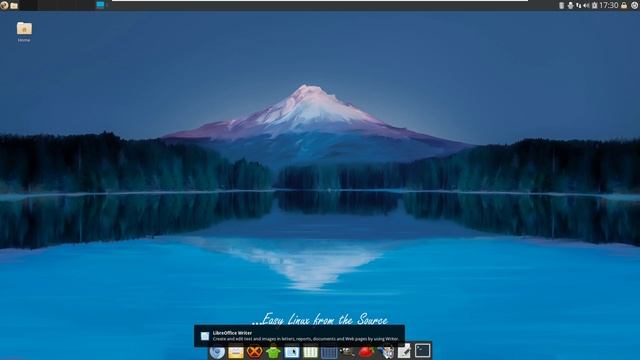The width and height of the screenshot is (640, 360).
Task: Click the lock screen padlock icon
Action: (624, 5)
